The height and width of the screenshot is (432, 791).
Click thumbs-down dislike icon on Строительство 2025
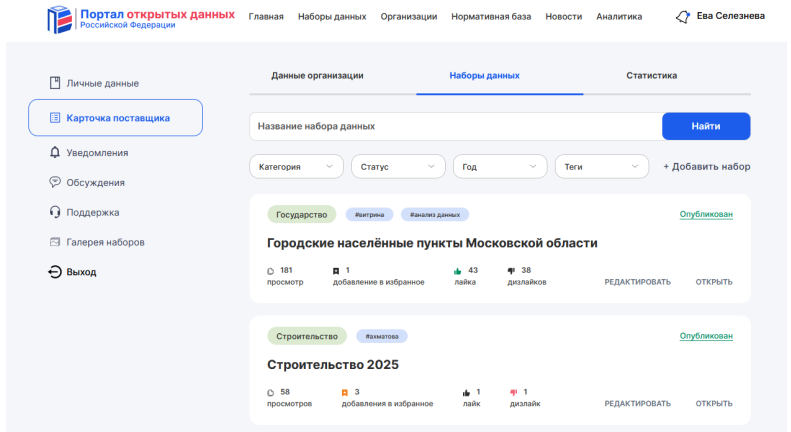coord(513,392)
